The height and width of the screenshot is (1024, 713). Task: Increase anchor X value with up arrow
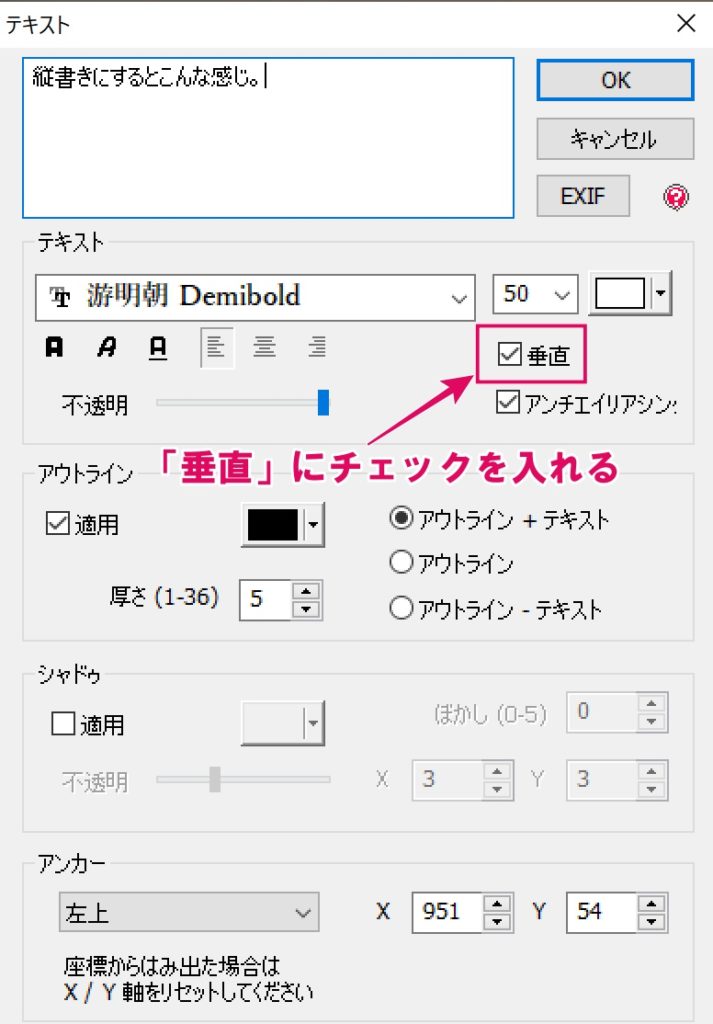[x=498, y=904]
